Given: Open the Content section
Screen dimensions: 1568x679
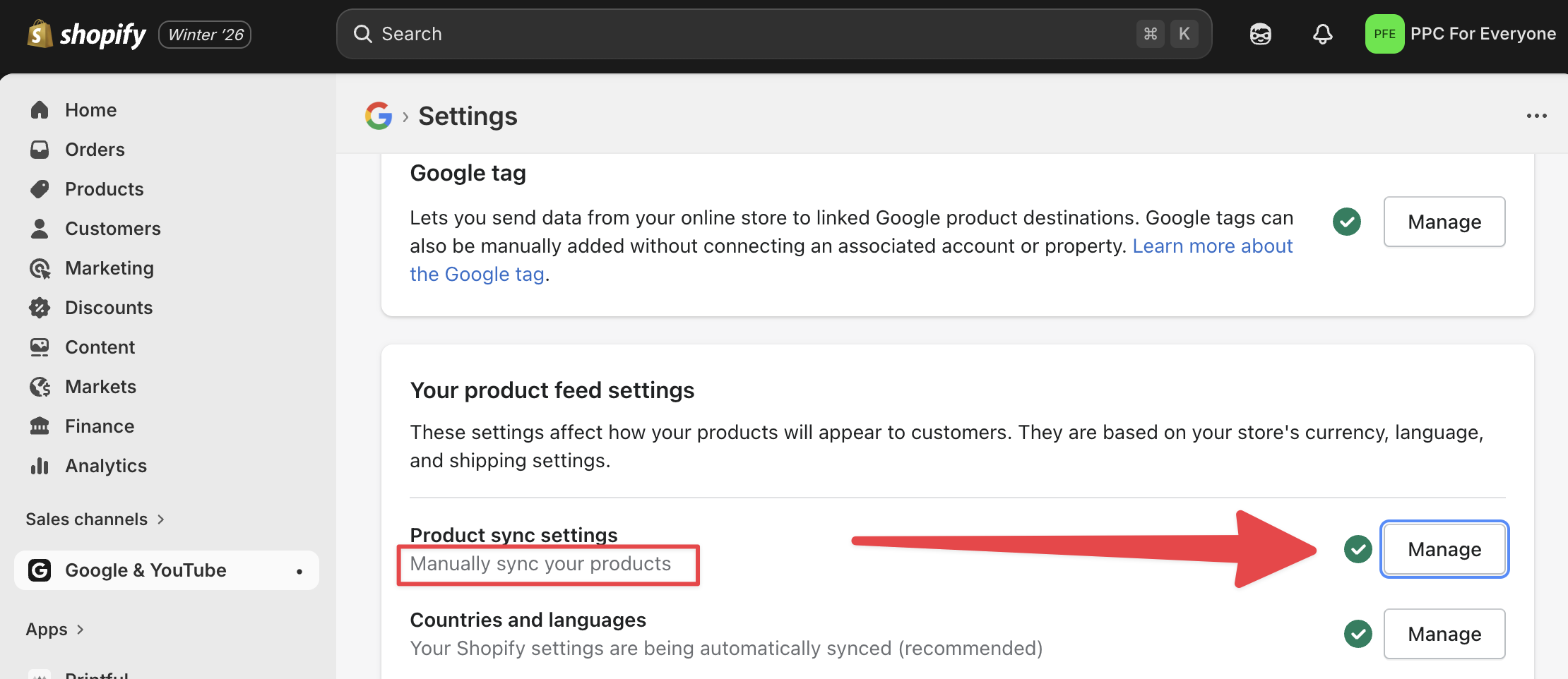Looking at the screenshot, I should [x=100, y=347].
